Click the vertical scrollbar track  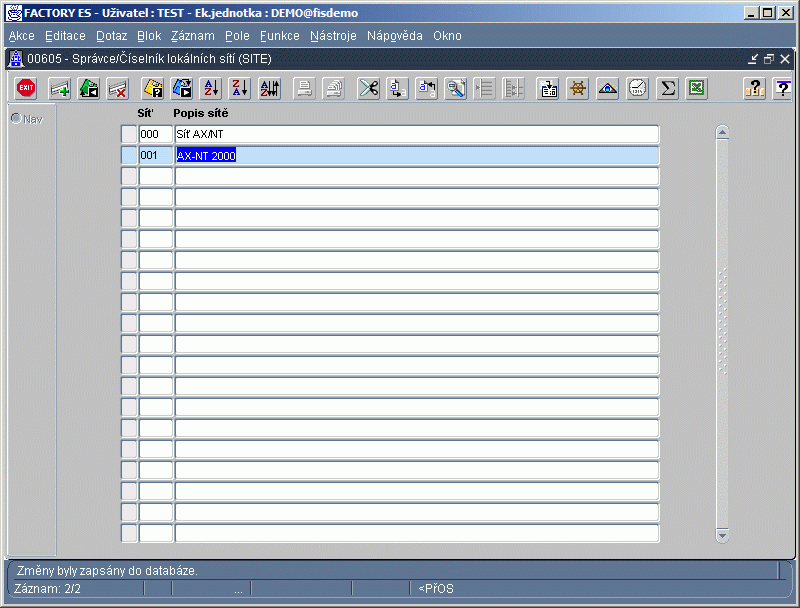722,334
